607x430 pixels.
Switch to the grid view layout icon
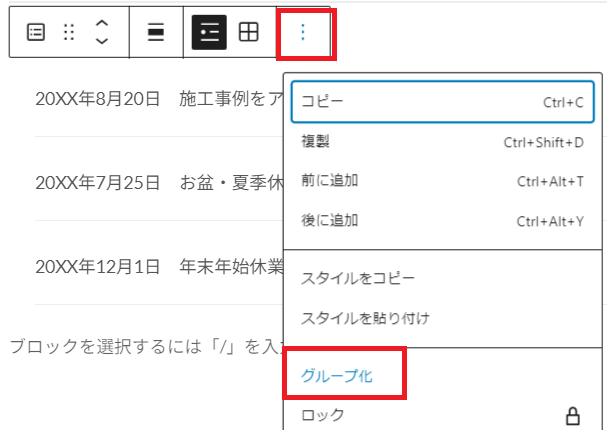[249, 32]
